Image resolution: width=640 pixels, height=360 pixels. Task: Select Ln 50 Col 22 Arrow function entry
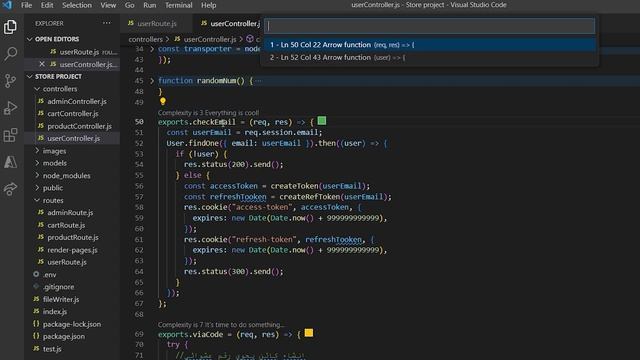(430, 45)
